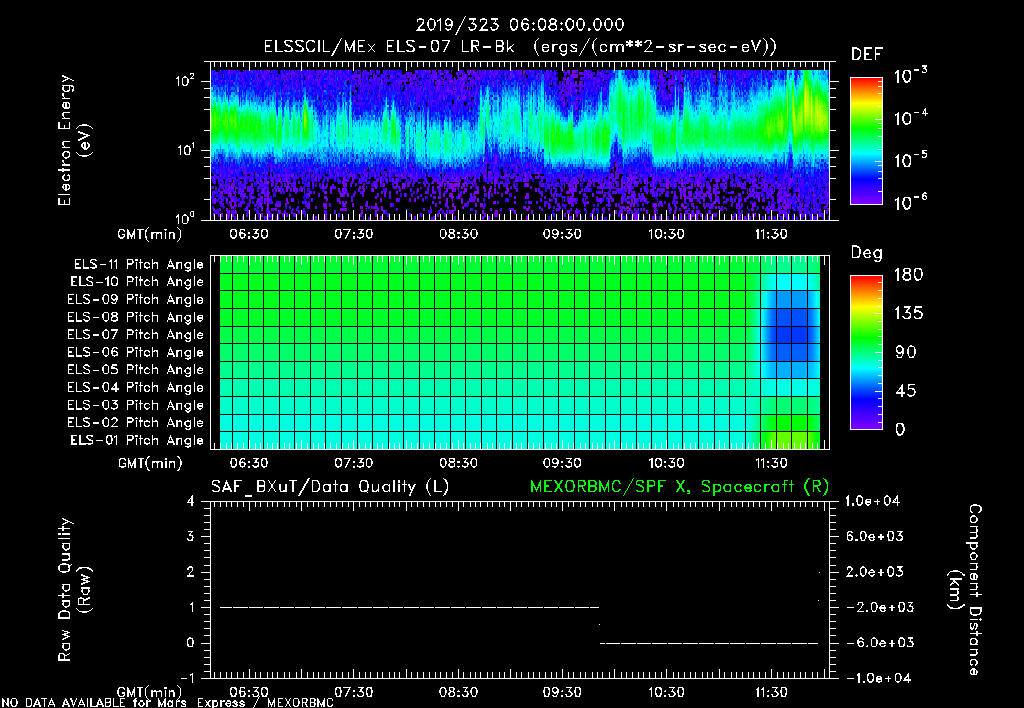
Task: Select the ELS-08 Pitch Angle row label
Action: pyautogui.click(x=135, y=317)
